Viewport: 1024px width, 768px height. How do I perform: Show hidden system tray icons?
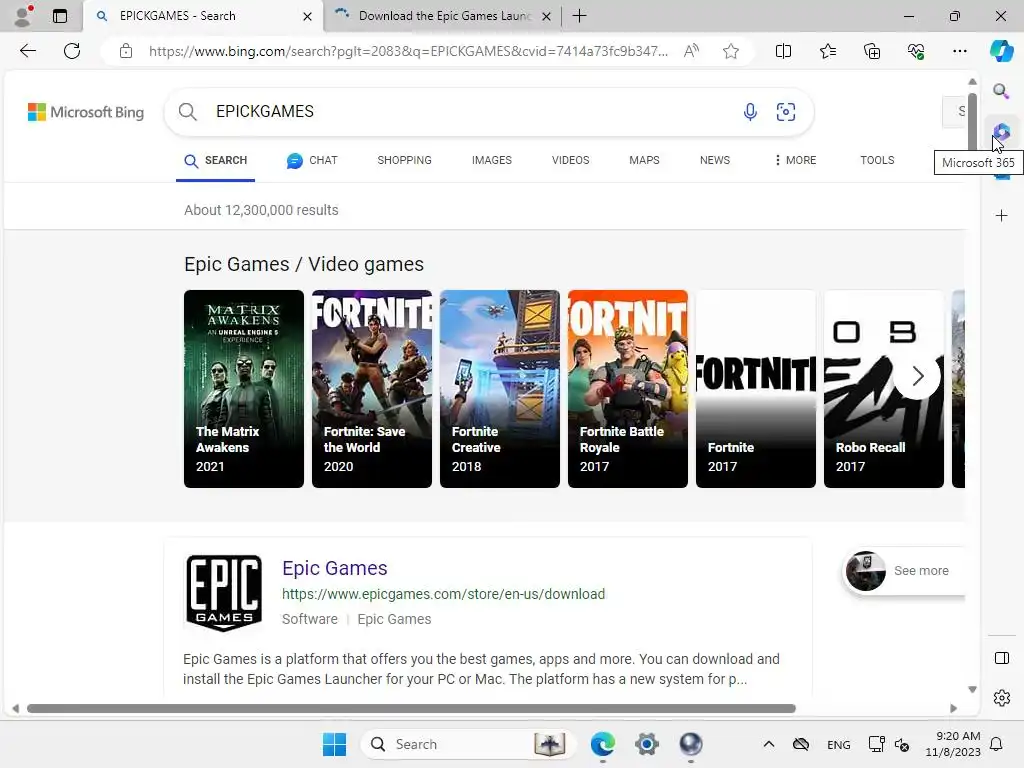(x=769, y=744)
